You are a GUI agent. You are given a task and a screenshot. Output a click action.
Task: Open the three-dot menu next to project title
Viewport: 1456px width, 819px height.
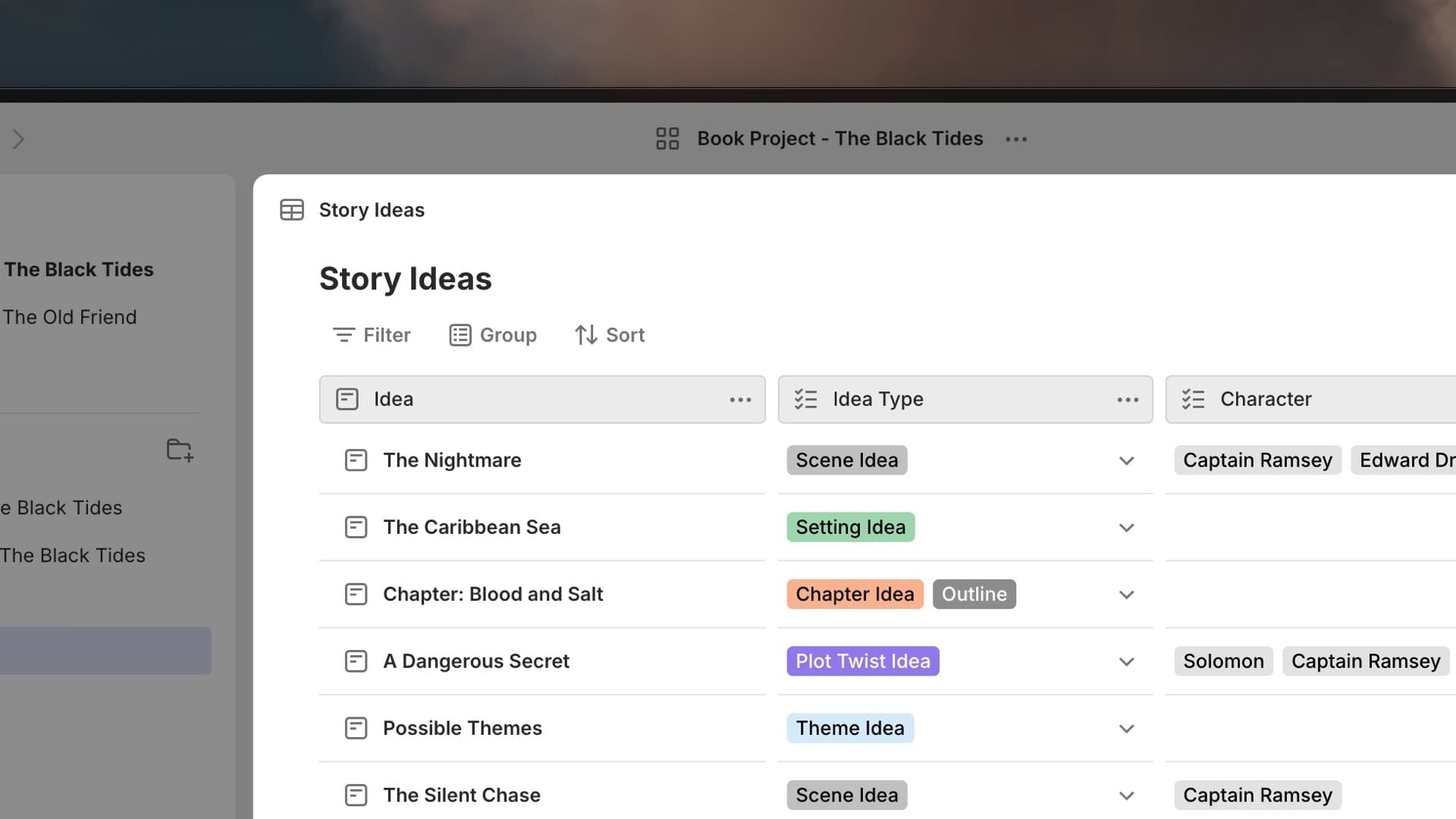tap(1015, 139)
